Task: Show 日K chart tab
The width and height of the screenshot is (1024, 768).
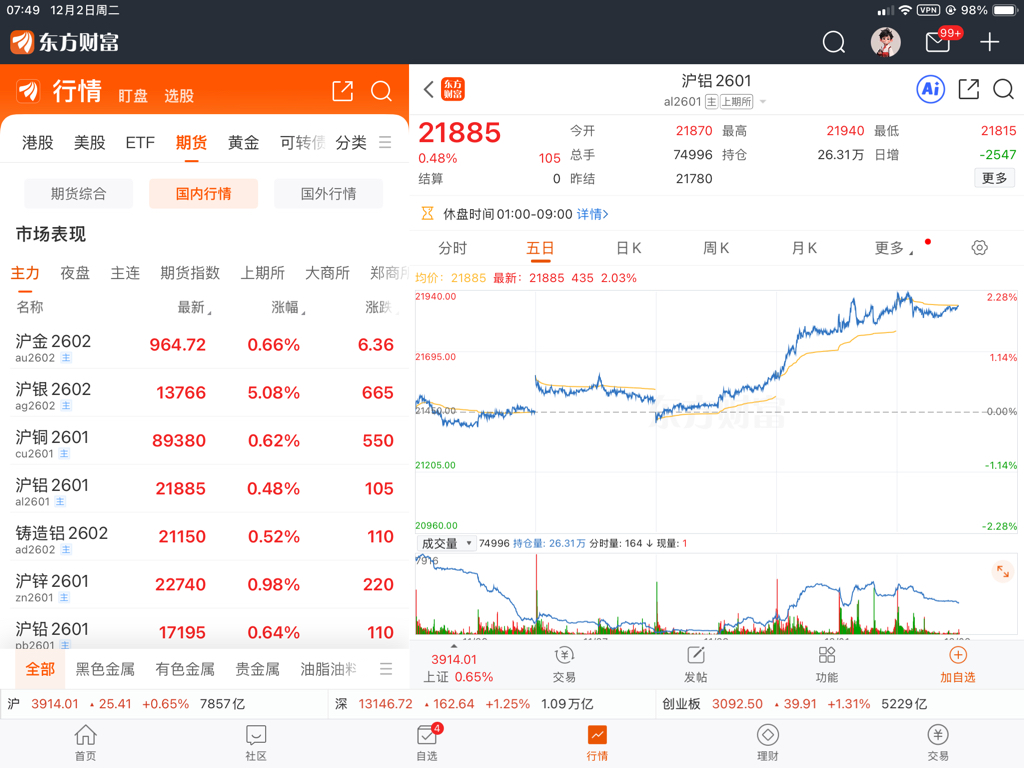Action: click(629, 248)
